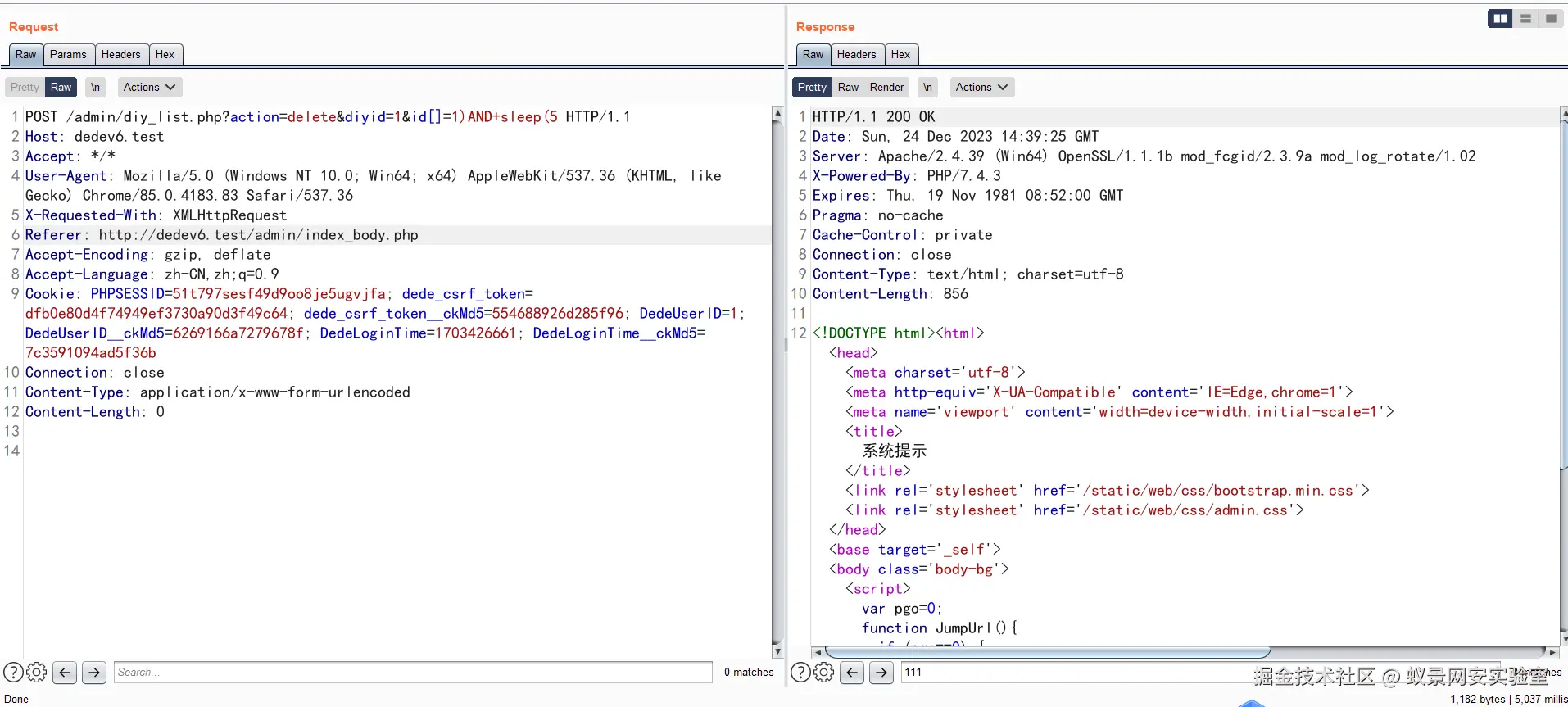1568x707 pixels.
Task: Open Request search settings gear
Action: click(x=37, y=673)
